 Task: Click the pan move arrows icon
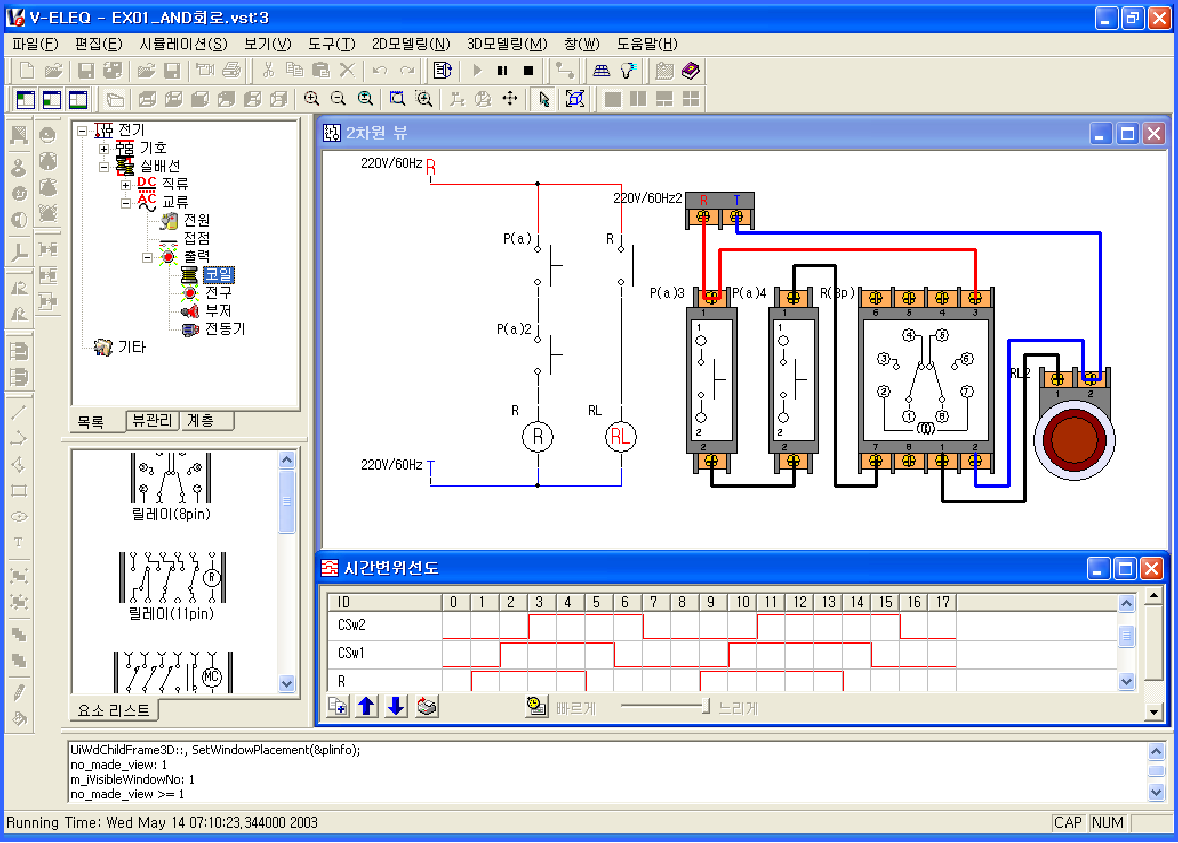coord(510,98)
